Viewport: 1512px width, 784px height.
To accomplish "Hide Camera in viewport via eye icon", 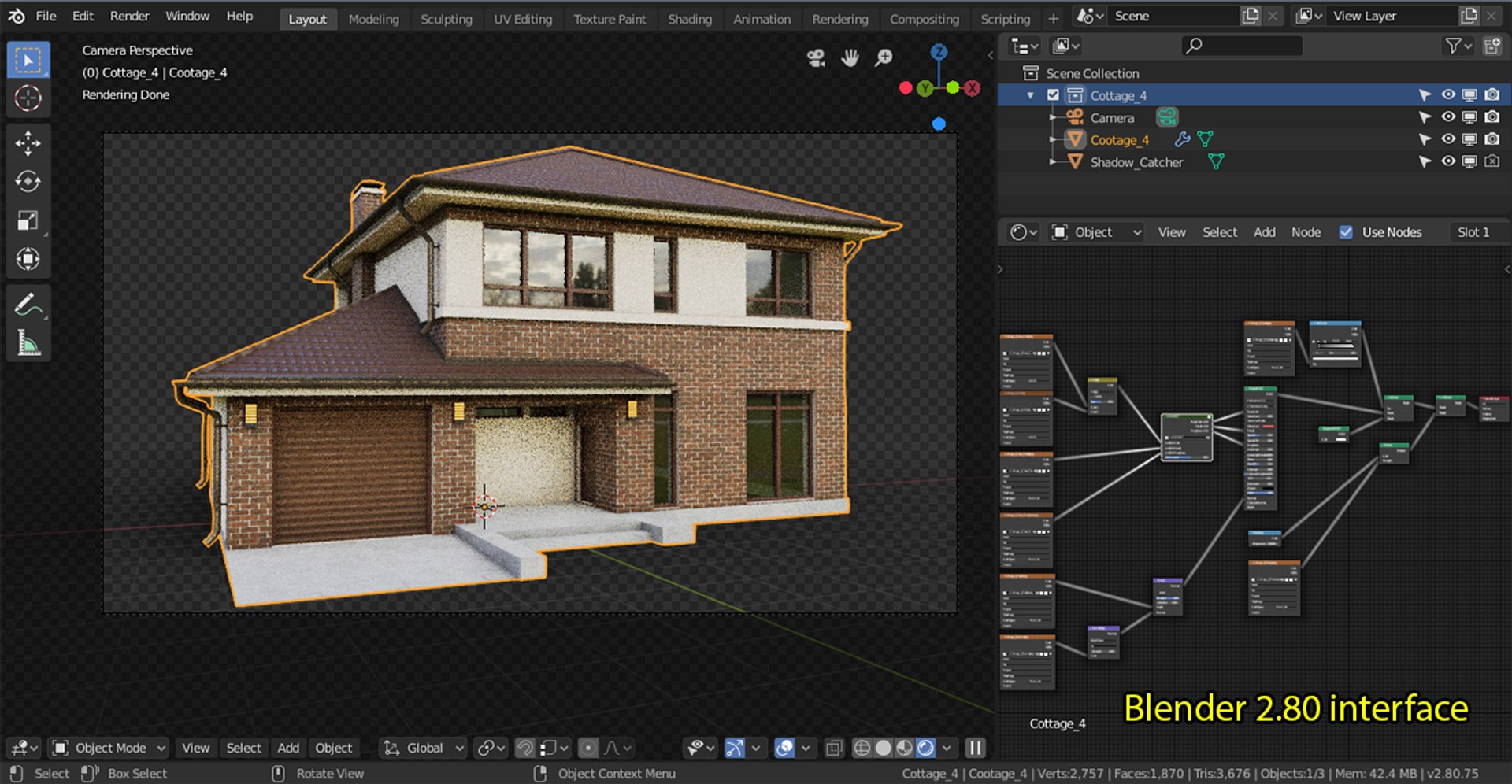I will point(1447,117).
